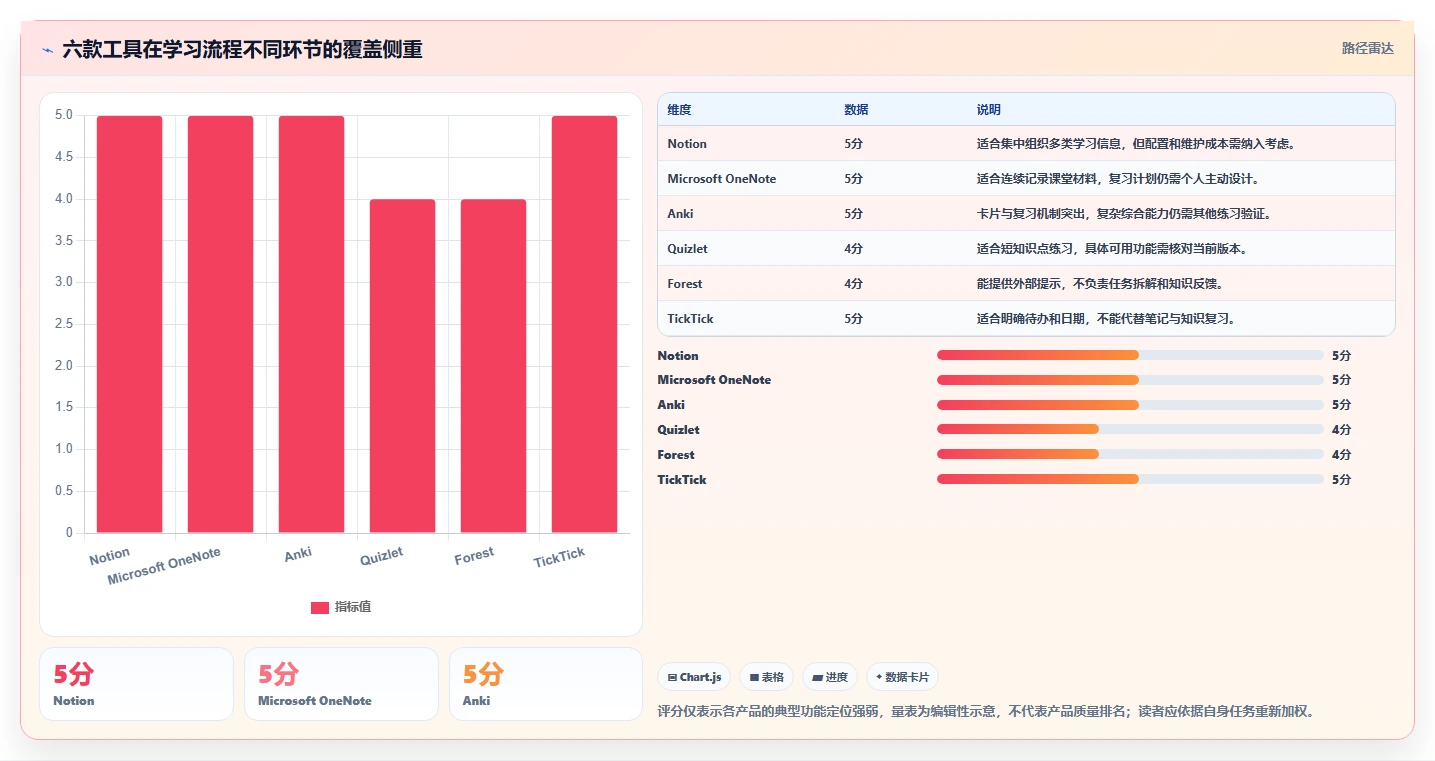
Task: Click the 数据卡片 tag chip
Action: coord(902,677)
